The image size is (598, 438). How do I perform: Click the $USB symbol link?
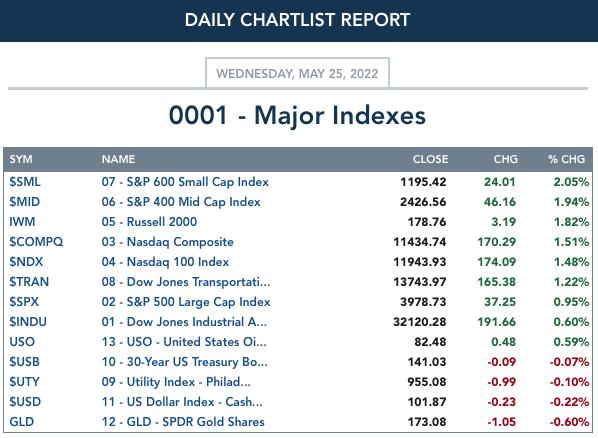pyautogui.click(x=24, y=362)
